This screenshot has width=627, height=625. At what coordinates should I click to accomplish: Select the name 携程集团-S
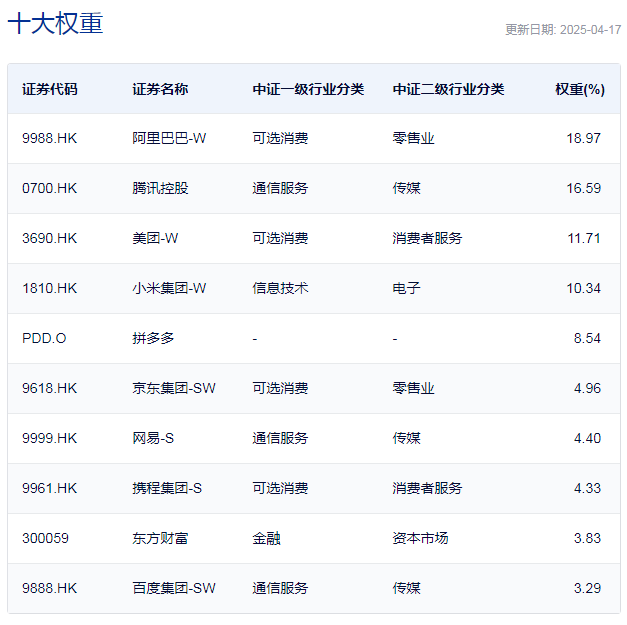[167, 488]
